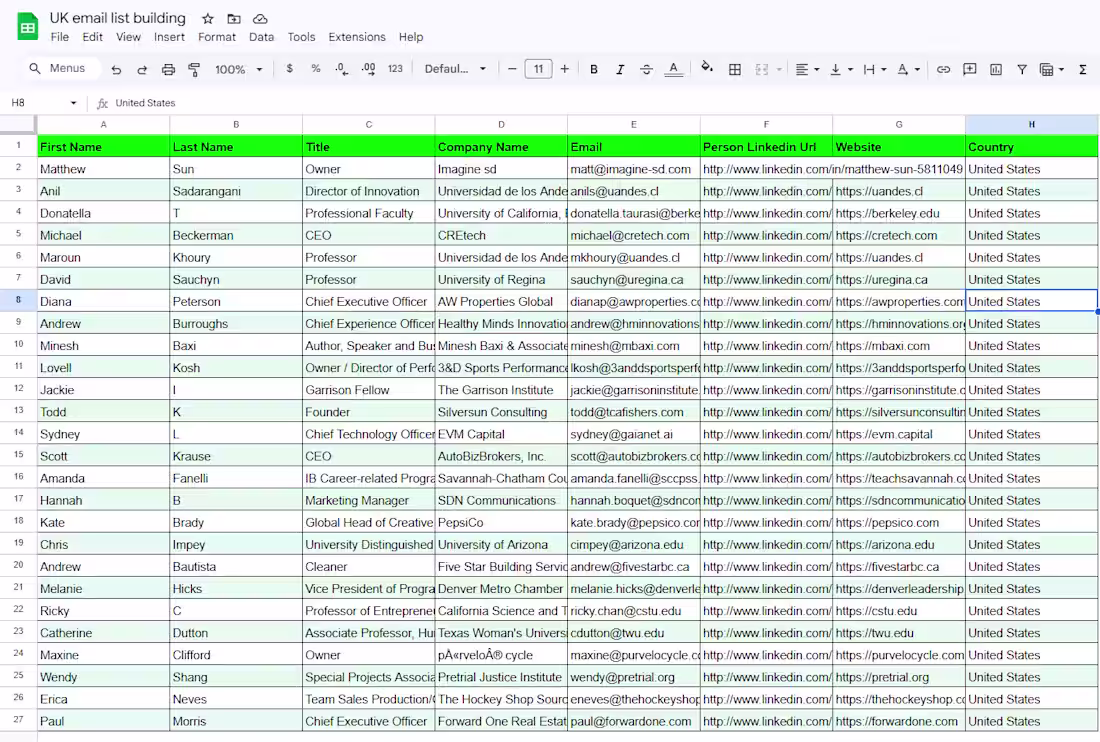Select cell containing dianap@awproperties.com
The width and height of the screenshot is (1100, 742).
(x=633, y=301)
